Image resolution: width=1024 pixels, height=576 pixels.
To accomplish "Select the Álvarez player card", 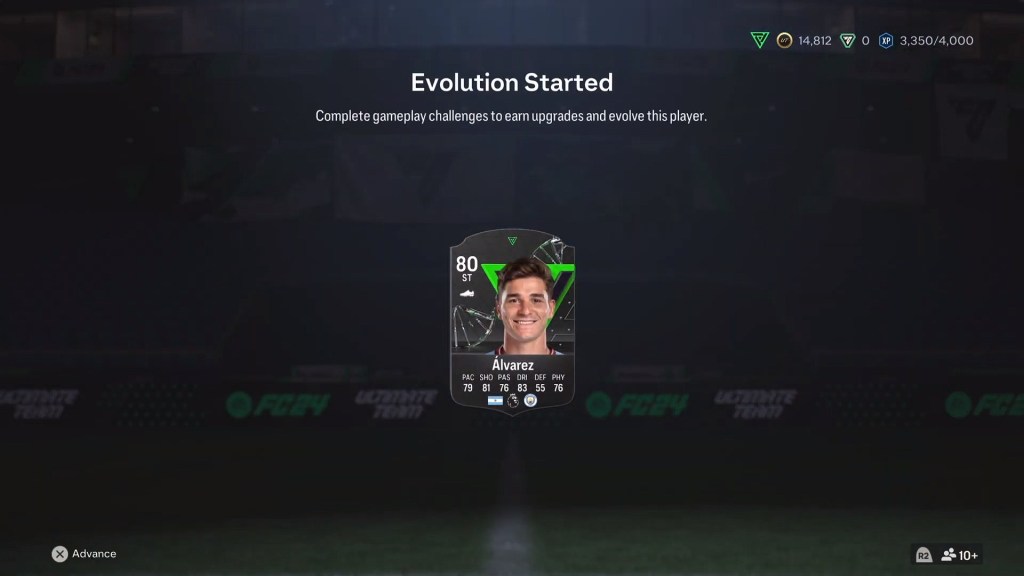I will point(512,321).
